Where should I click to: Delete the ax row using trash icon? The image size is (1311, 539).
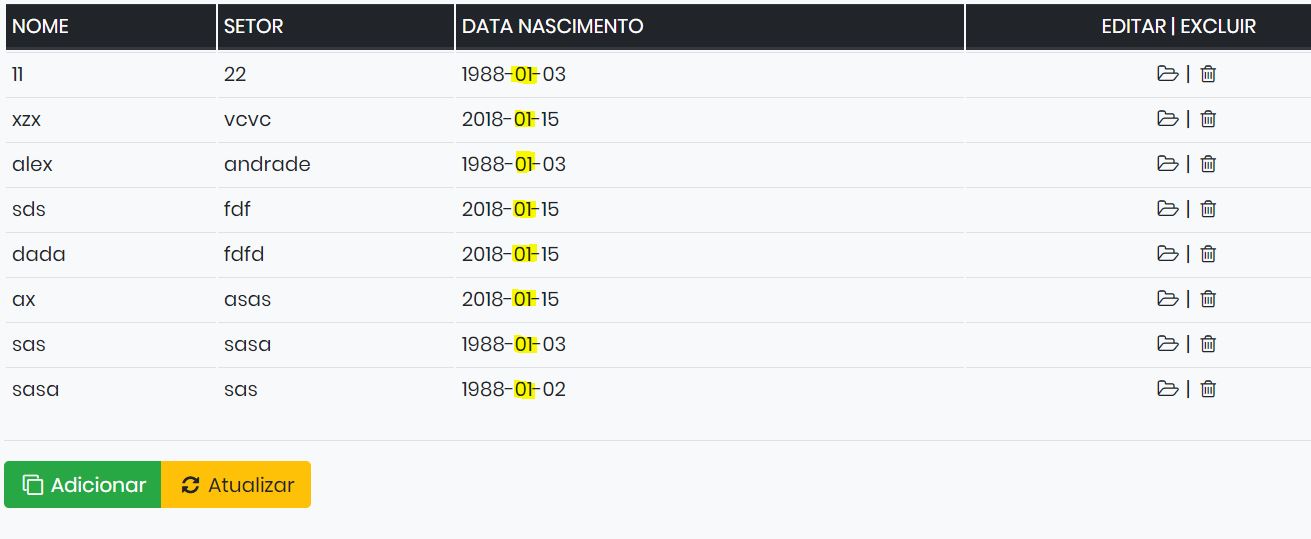[1208, 298]
